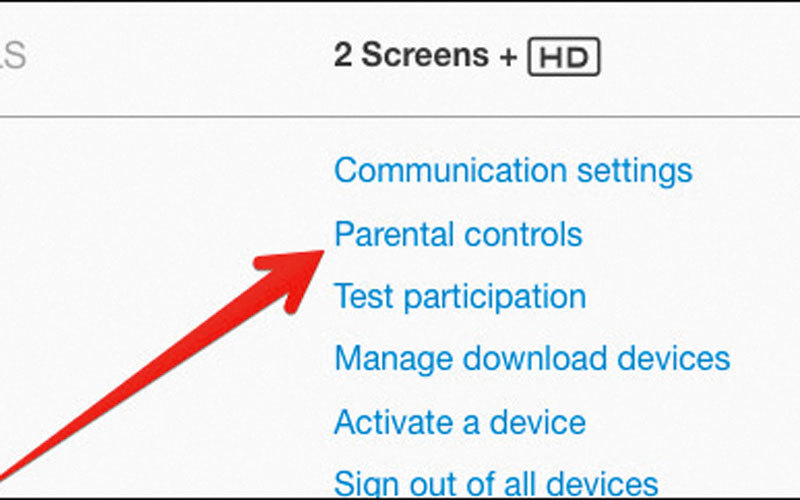Click the Parental controls link
Image resolution: width=800 pixels, height=500 pixels.
[458, 235]
